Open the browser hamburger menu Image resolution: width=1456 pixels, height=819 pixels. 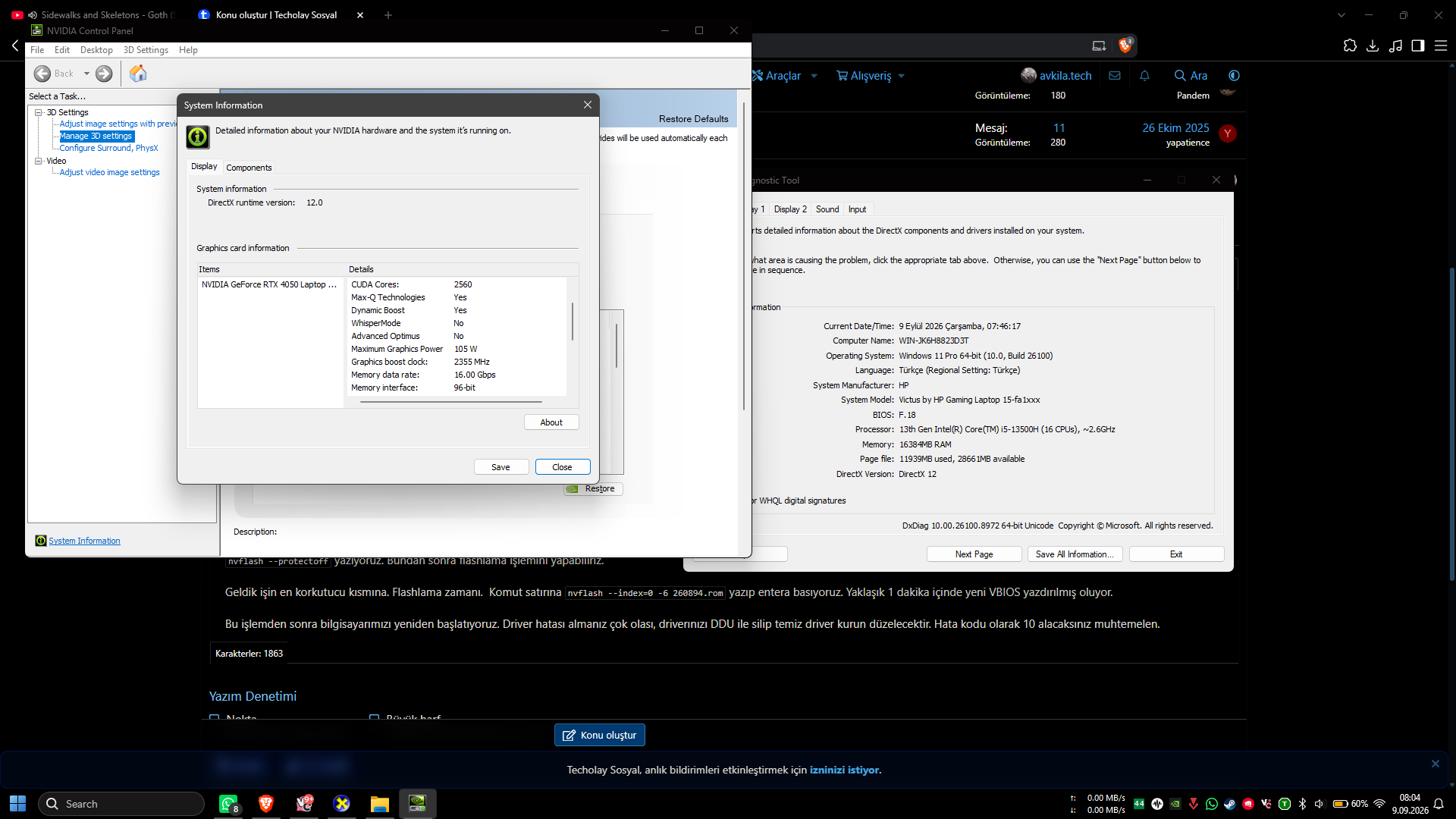(x=1441, y=45)
